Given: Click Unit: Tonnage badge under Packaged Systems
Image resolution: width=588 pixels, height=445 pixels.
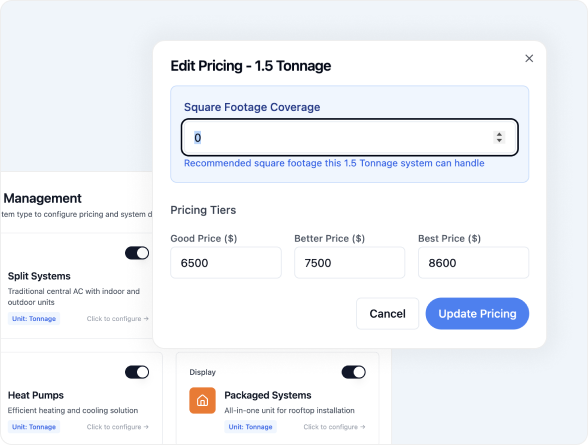Looking at the screenshot, I should (x=250, y=427).
